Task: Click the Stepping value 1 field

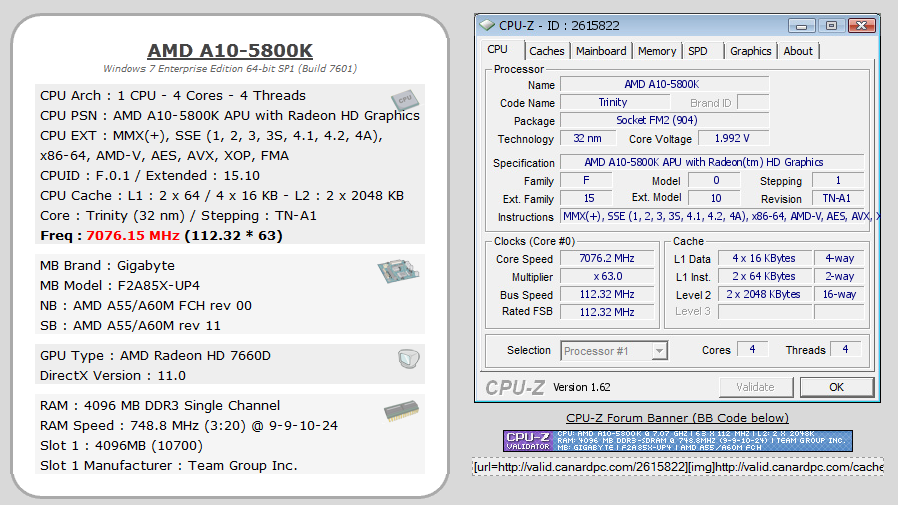Action: pyautogui.click(x=837, y=181)
